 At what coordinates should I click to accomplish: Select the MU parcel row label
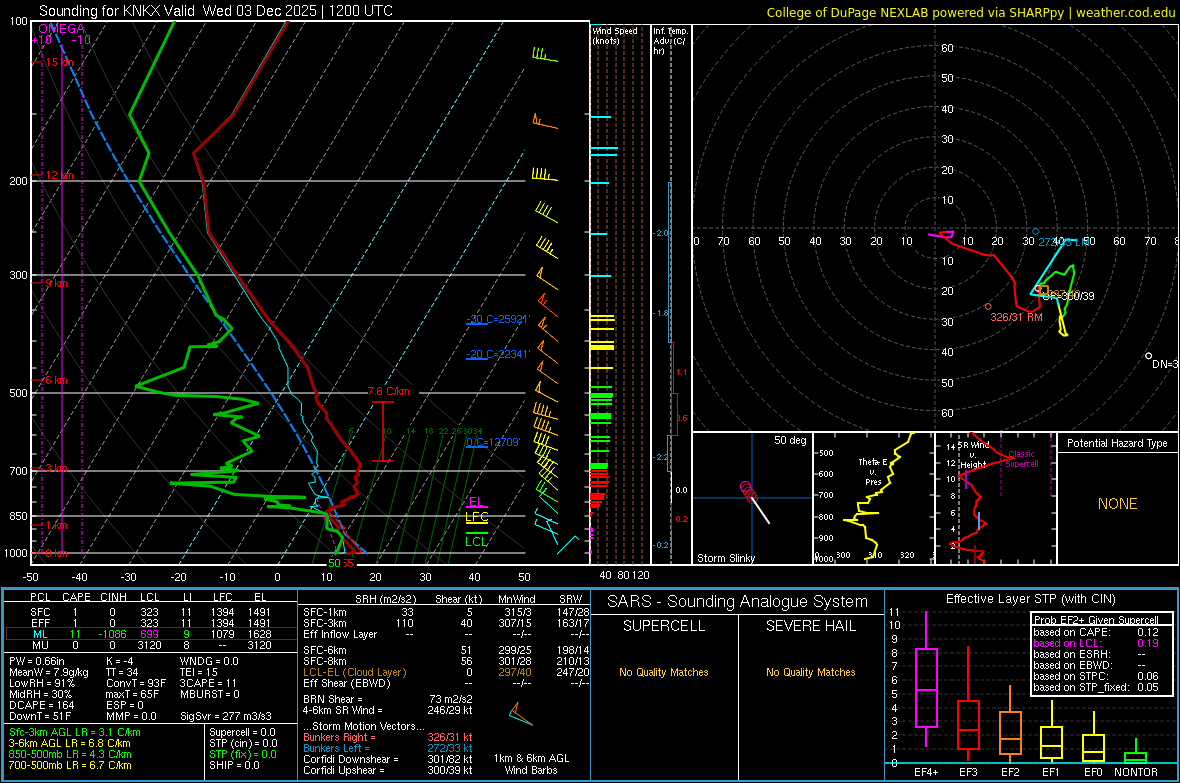pos(40,645)
